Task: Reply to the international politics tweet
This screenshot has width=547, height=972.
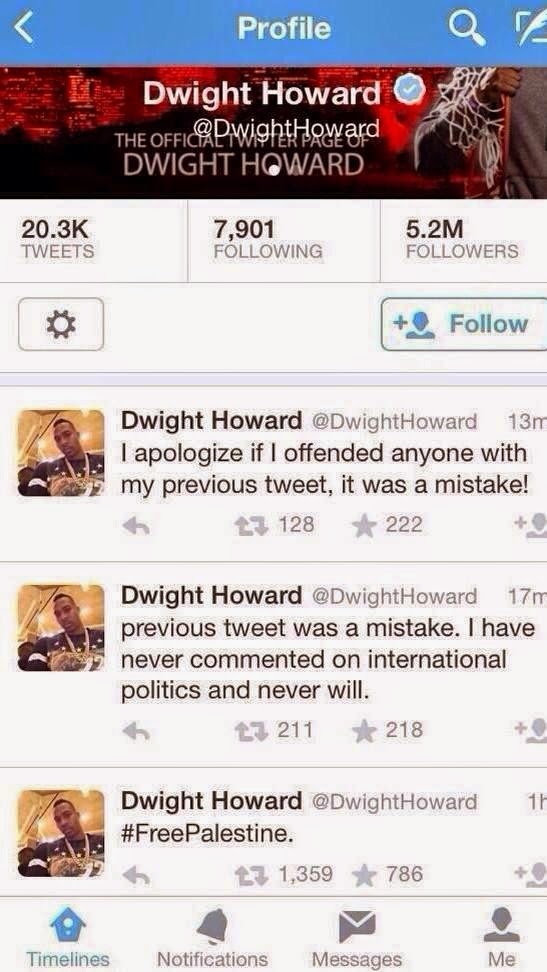Action: (136, 731)
